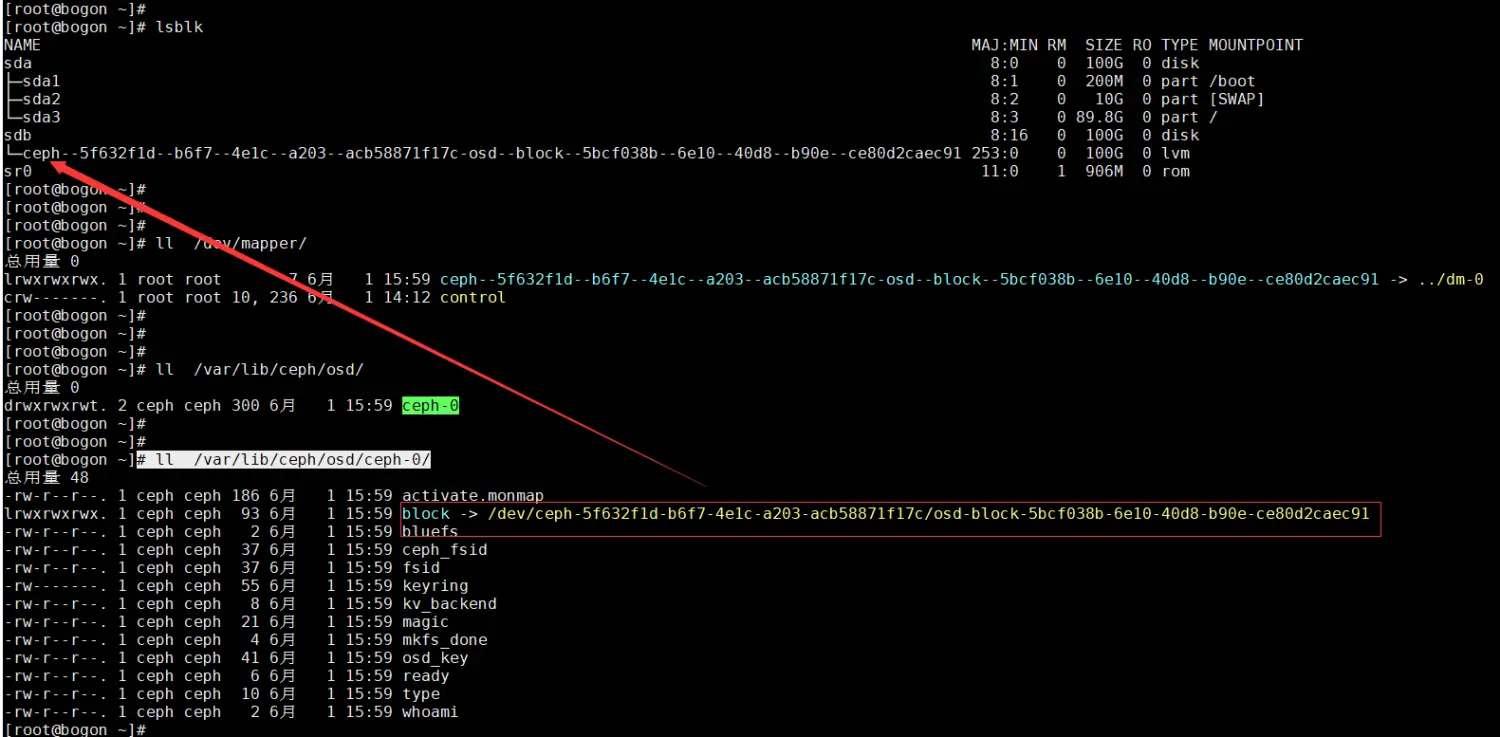The image size is (1500, 737).
Task: Select the control device file name
Action: pyautogui.click(x=473, y=297)
